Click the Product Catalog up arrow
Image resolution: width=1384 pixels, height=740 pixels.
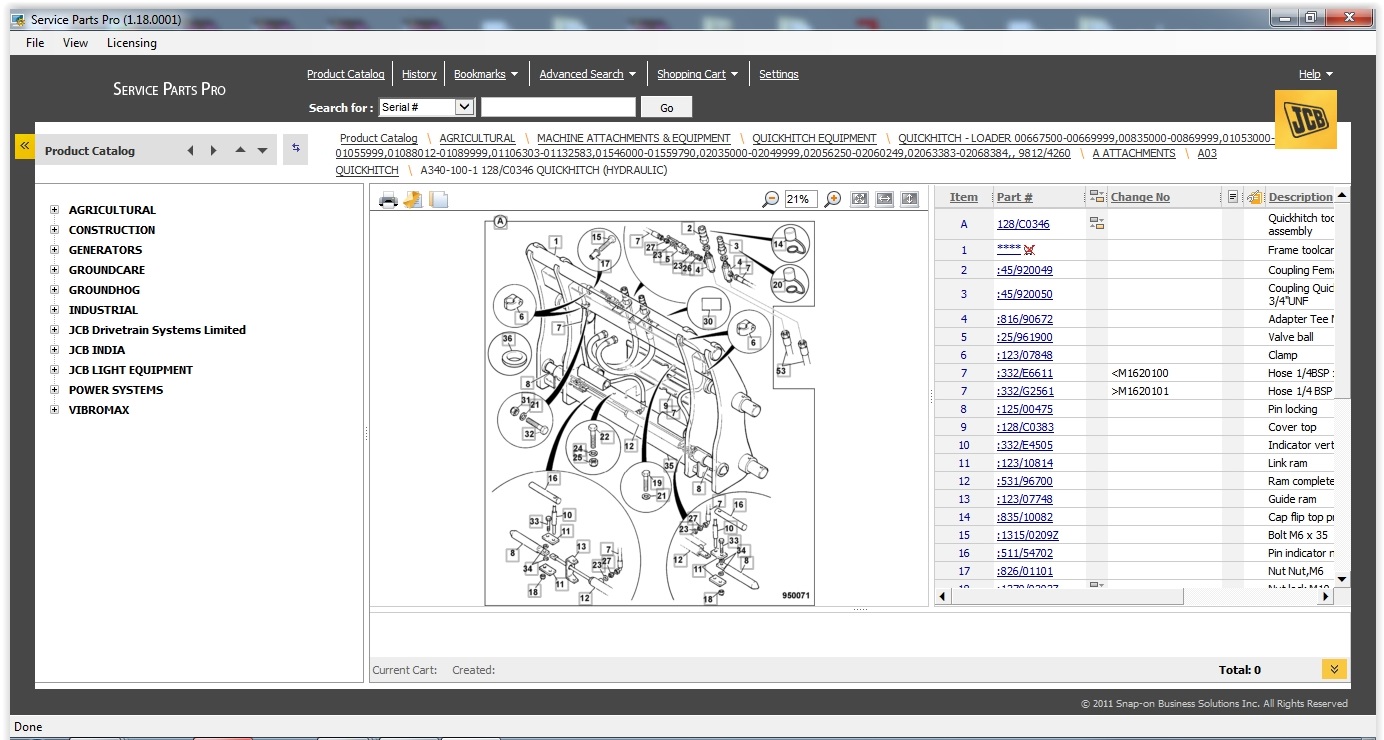click(240, 151)
